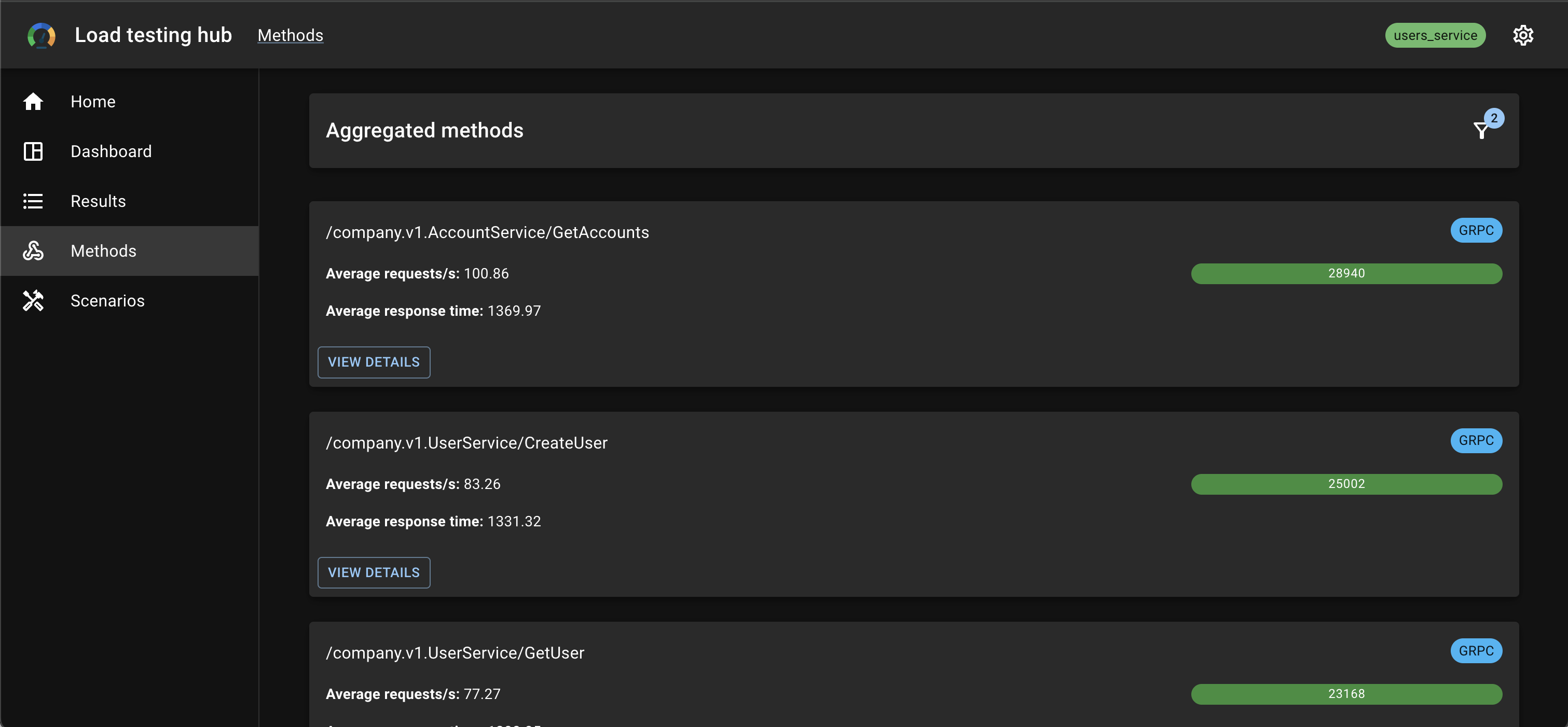Click the filter count badge showing 2
1568x727 pixels.
pos(1494,118)
